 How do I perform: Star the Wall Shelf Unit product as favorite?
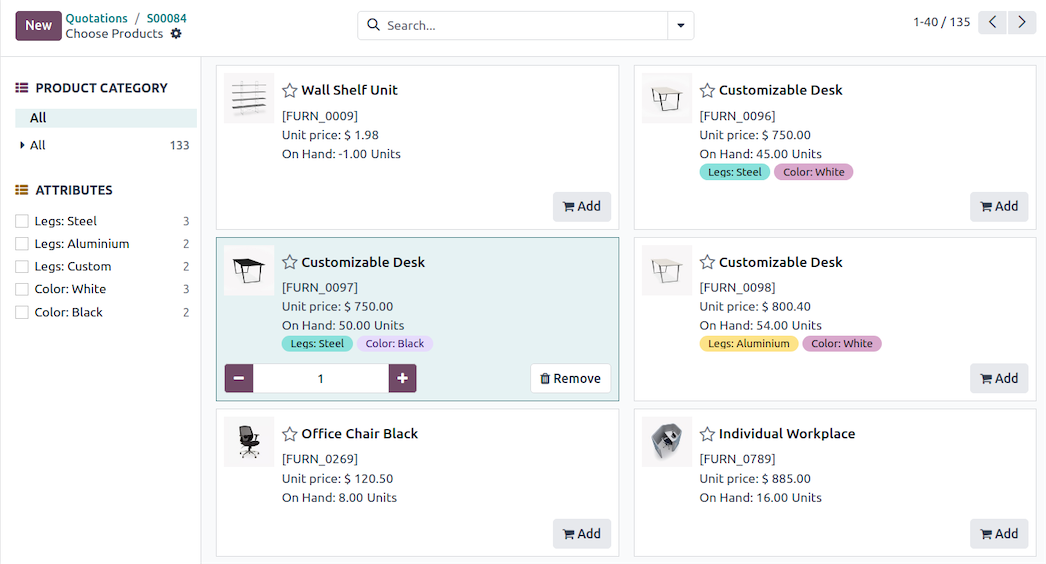click(290, 90)
